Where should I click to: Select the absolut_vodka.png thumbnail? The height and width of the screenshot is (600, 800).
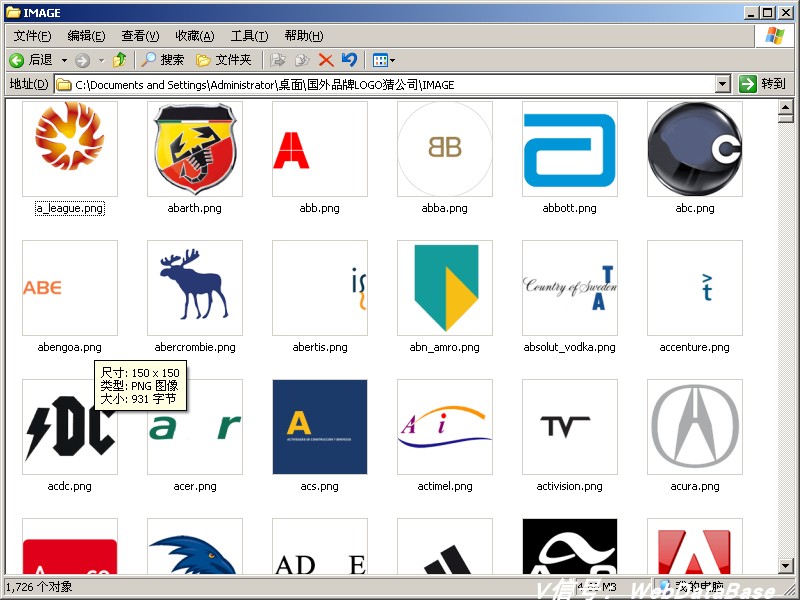pos(570,288)
